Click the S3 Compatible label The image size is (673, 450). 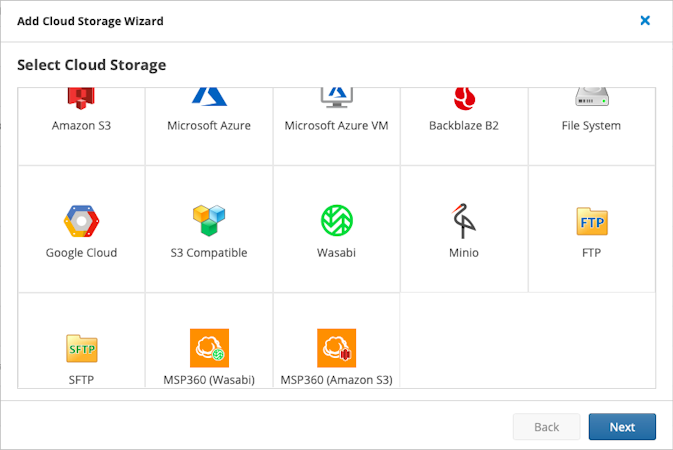(208, 253)
